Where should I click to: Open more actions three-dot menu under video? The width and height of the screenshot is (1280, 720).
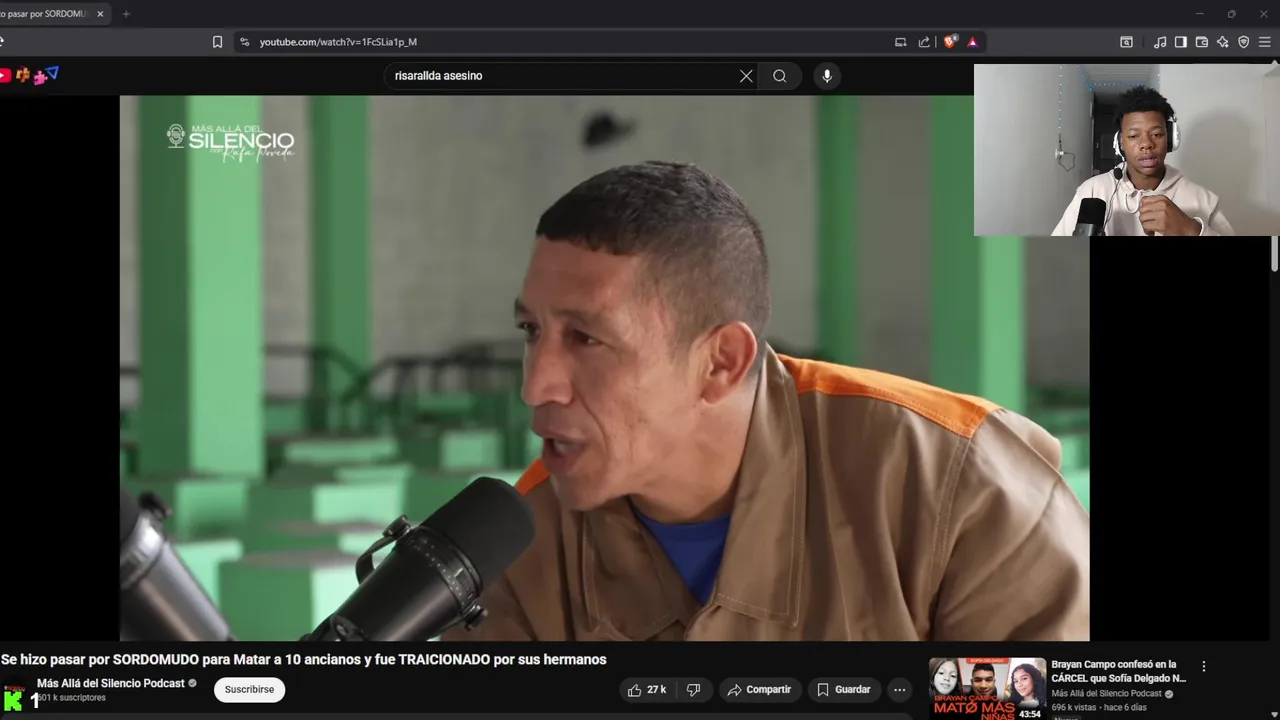click(900, 690)
